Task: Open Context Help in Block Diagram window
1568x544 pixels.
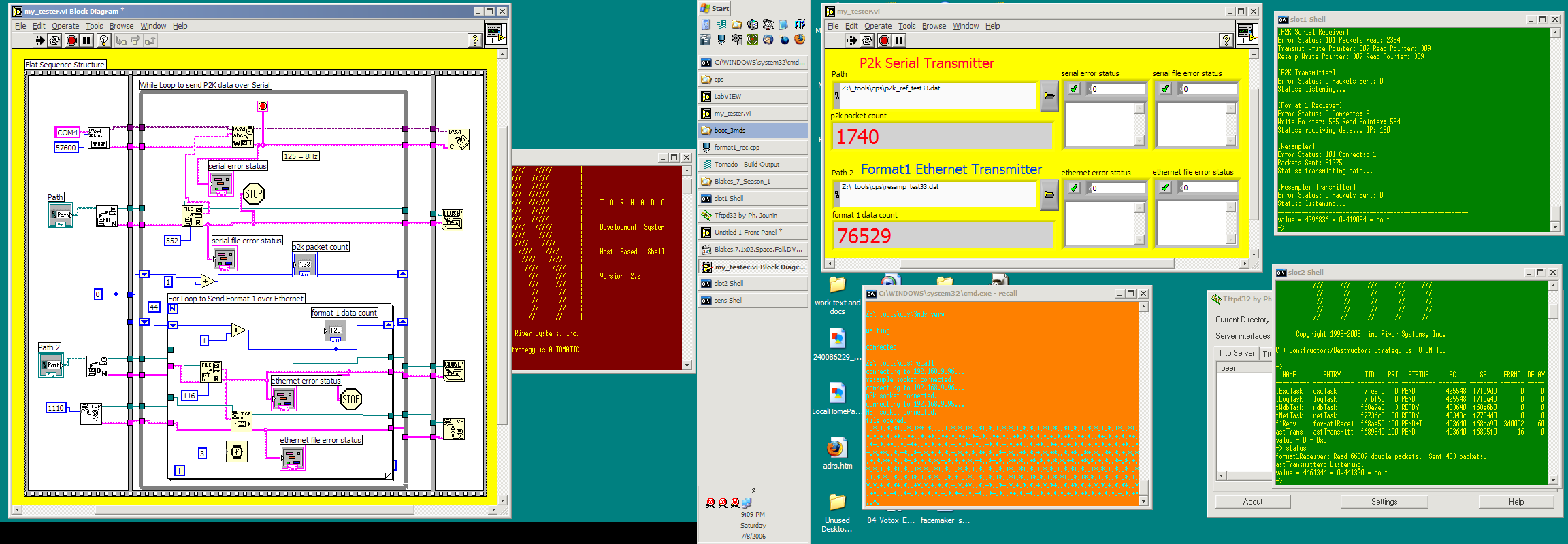Action: click(475, 41)
